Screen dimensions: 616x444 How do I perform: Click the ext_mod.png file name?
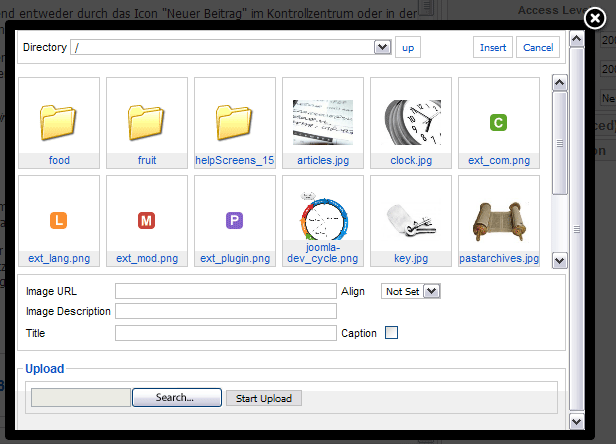pos(147,259)
